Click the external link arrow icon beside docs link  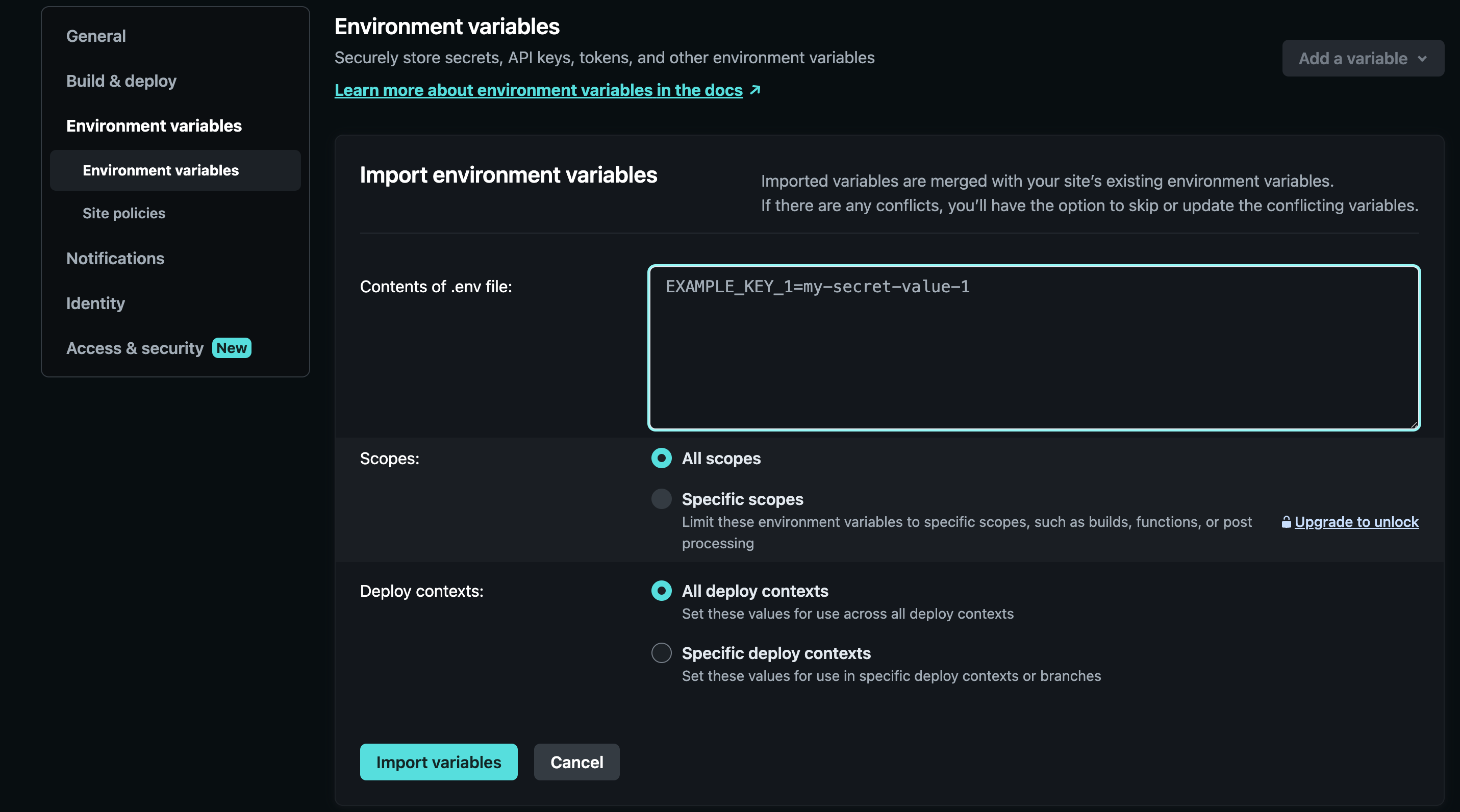point(755,90)
